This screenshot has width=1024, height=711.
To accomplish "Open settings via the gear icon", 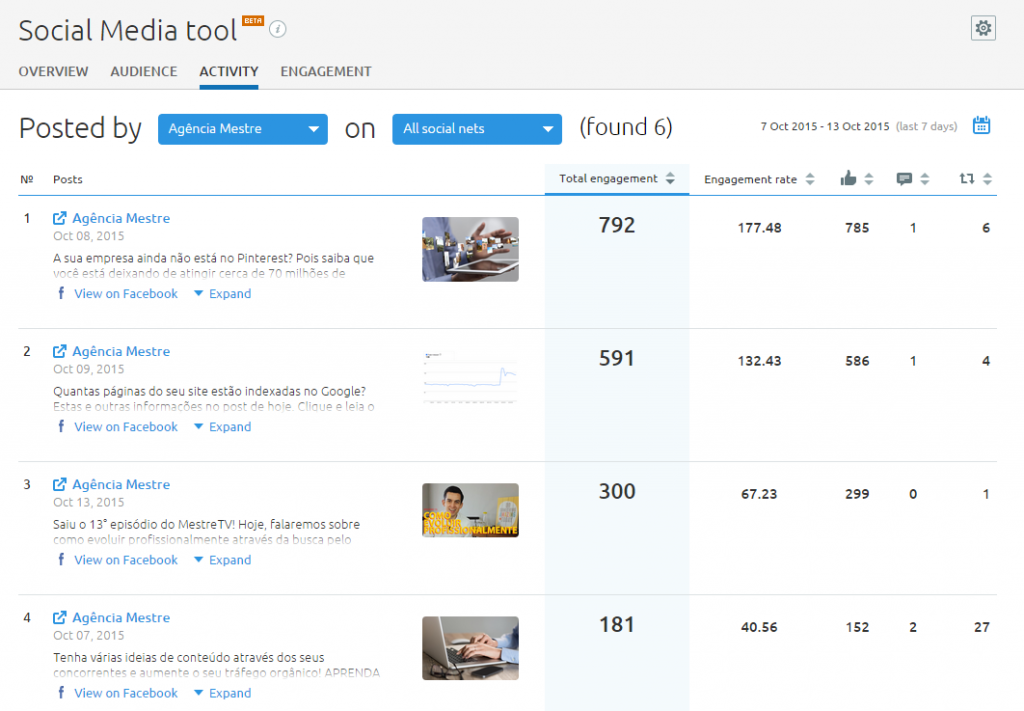I will click(x=983, y=29).
